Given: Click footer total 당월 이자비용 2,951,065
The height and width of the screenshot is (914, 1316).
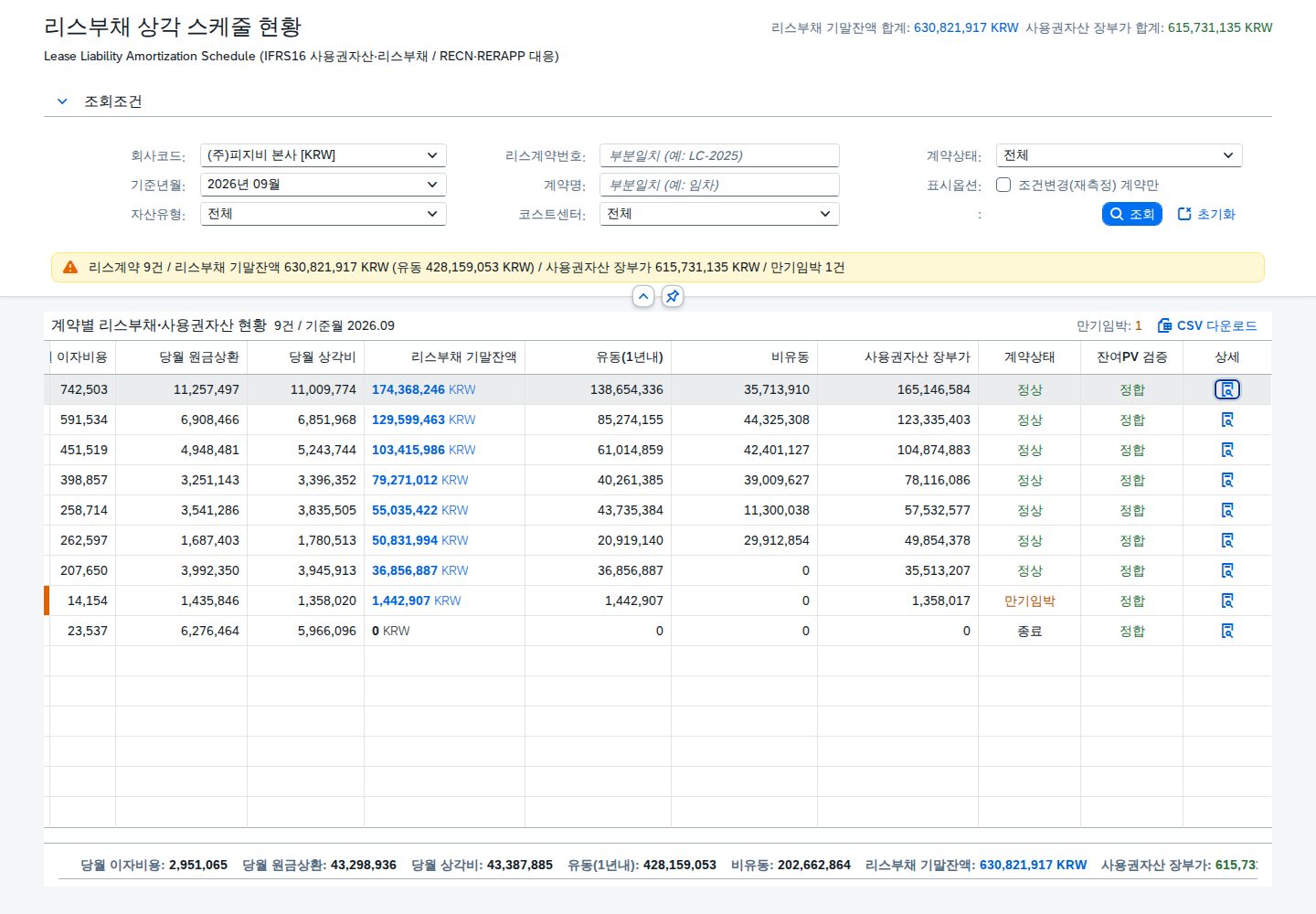Looking at the screenshot, I should [154, 865].
